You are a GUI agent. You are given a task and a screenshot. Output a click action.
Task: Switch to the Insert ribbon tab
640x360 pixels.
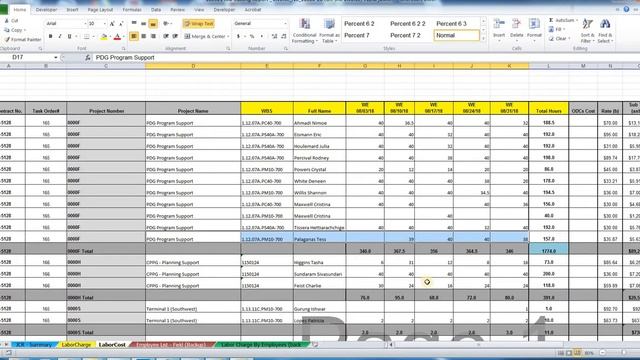click(x=72, y=9)
